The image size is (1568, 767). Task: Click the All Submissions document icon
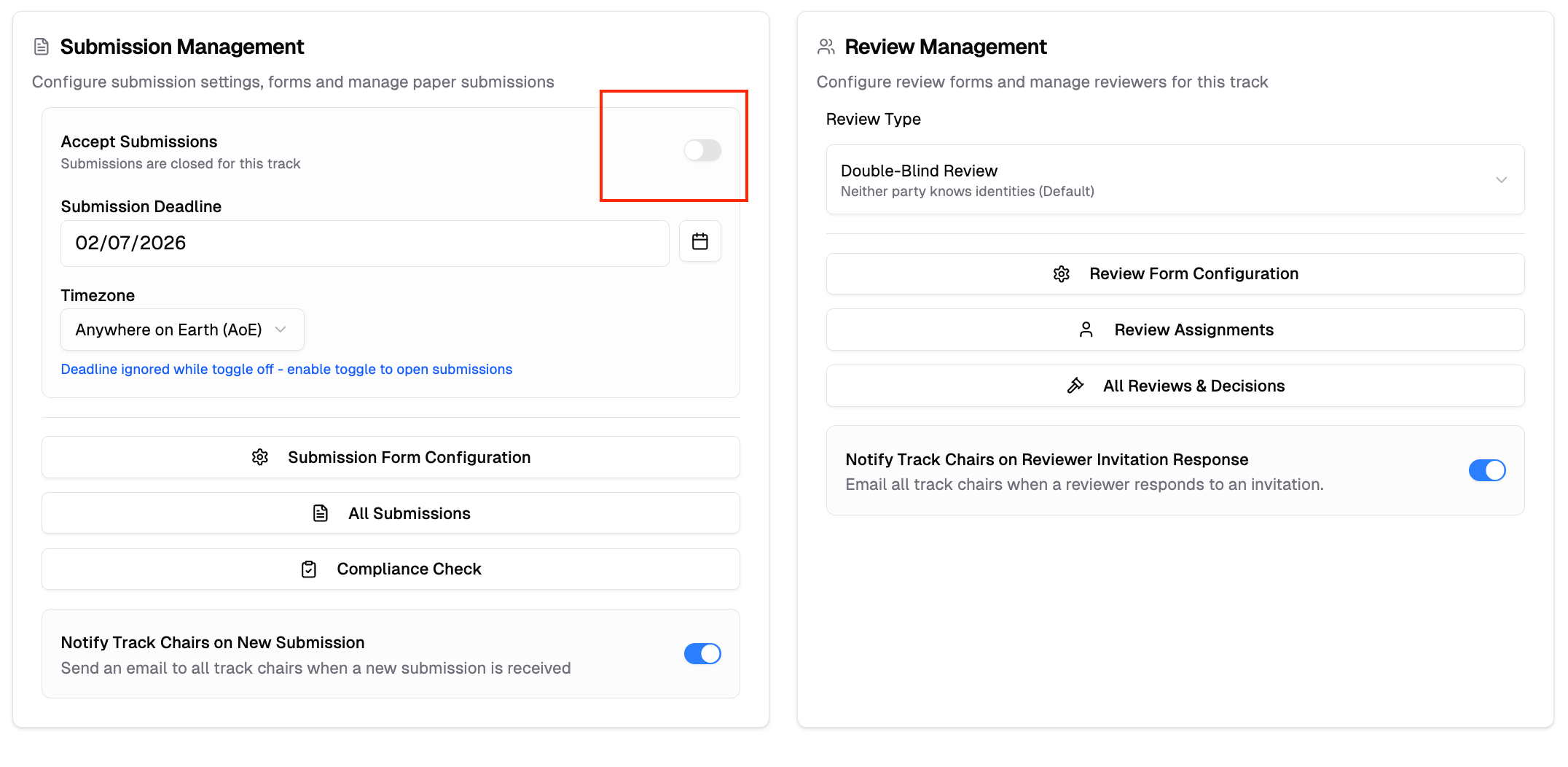tap(321, 513)
